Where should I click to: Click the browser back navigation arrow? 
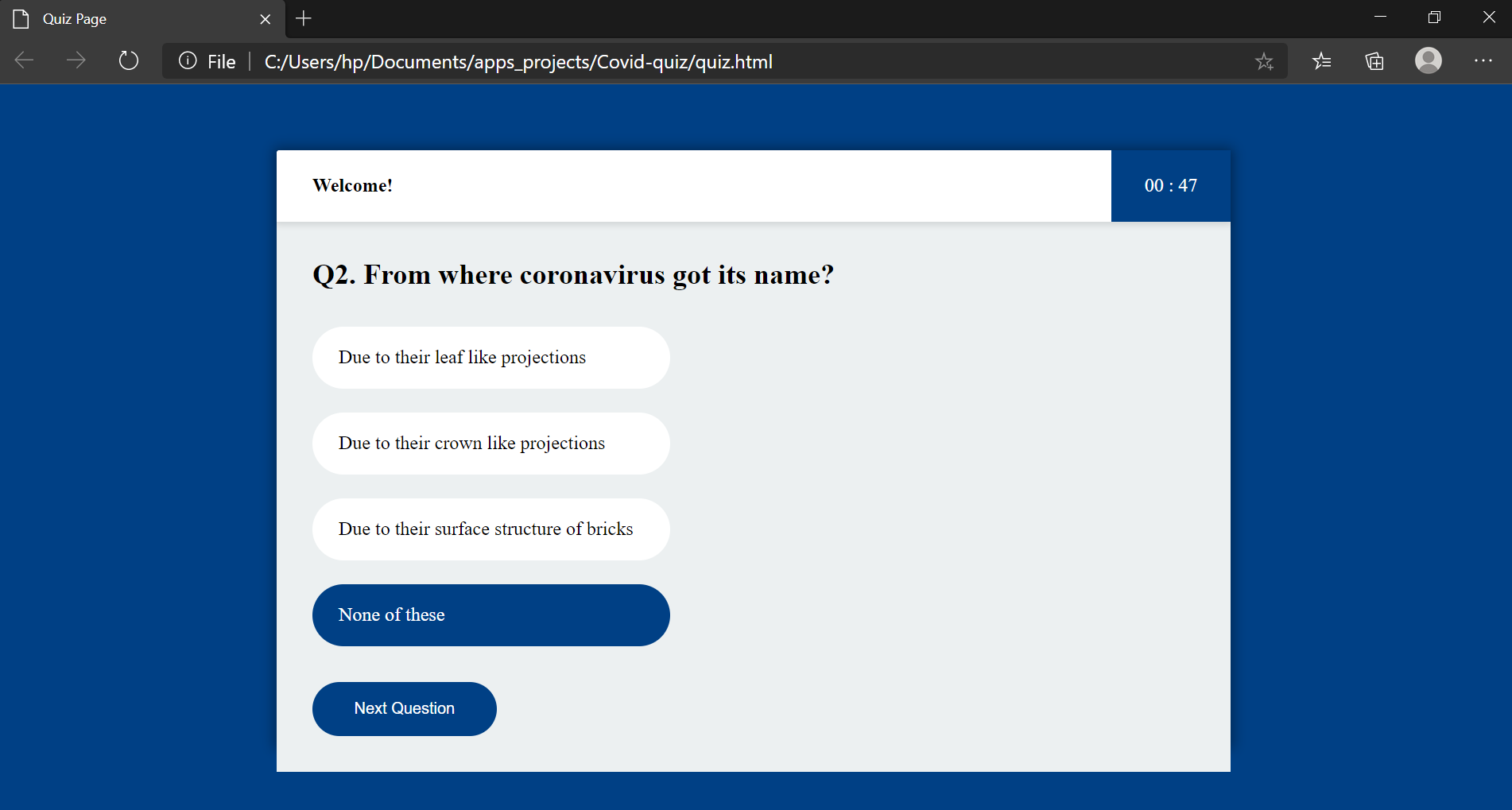point(24,60)
